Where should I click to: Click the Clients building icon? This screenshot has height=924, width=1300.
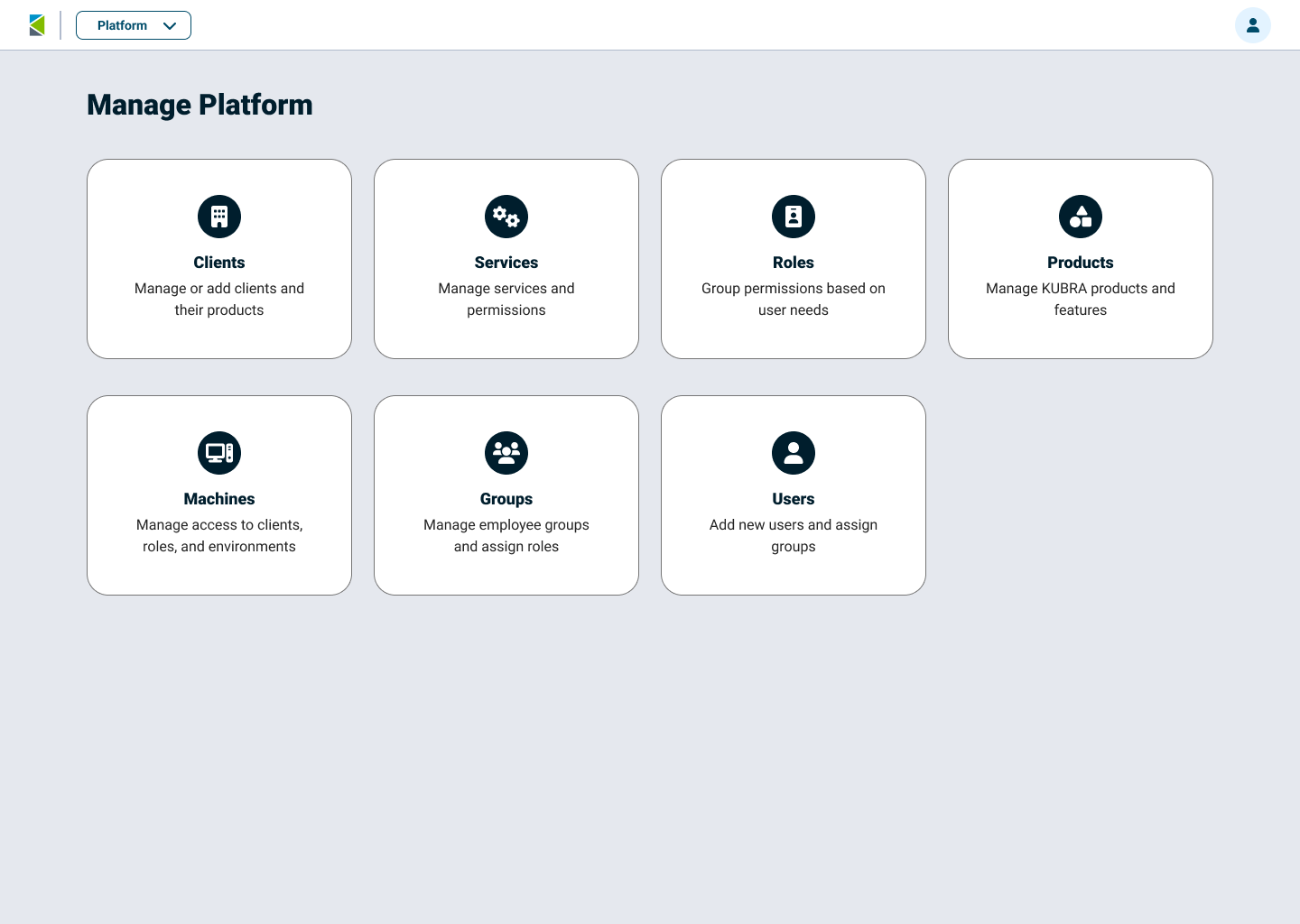pyautogui.click(x=219, y=217)
